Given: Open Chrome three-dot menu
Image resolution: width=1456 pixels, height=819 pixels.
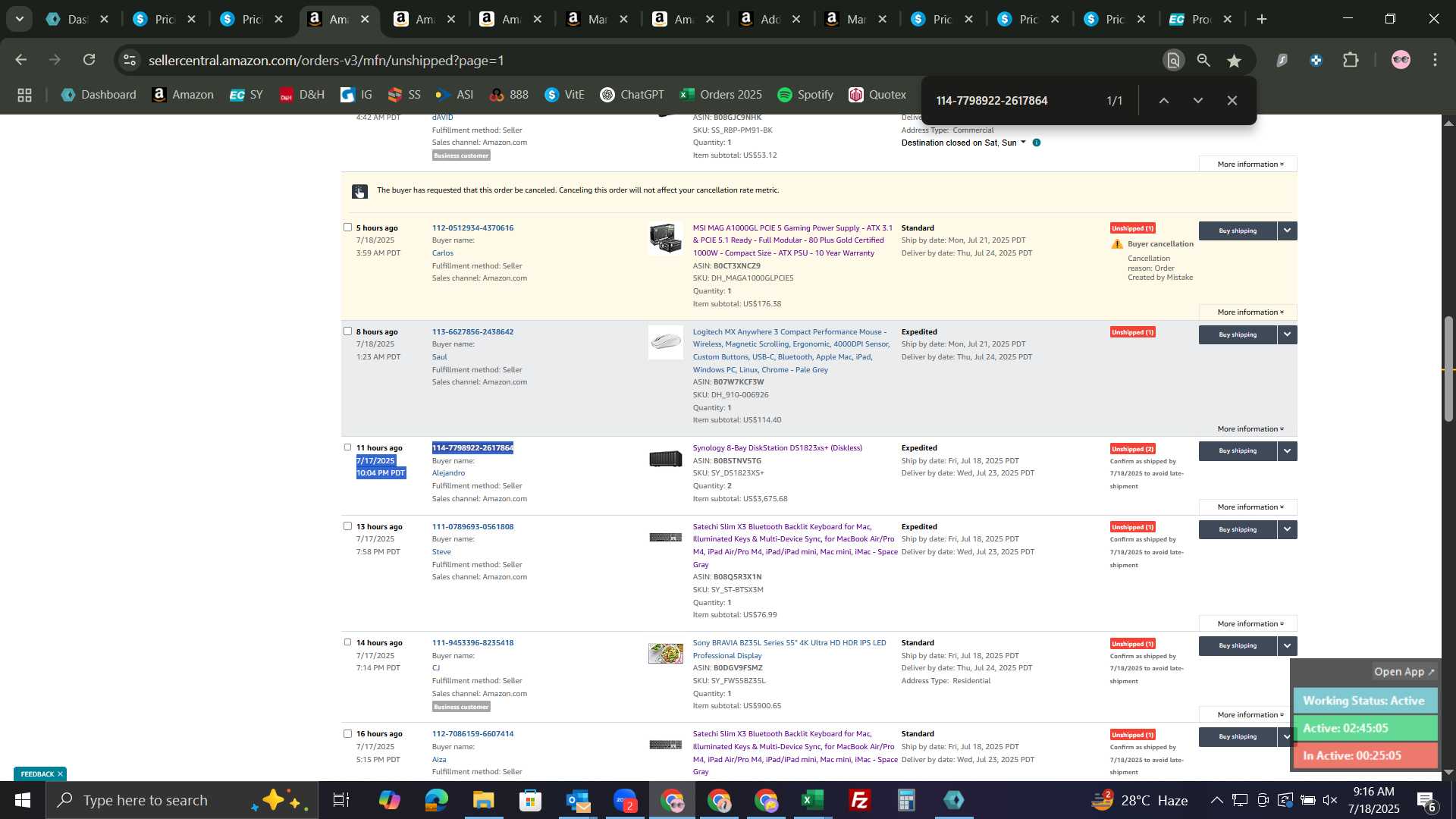Looking at the screenshot, I should pos(1435,61).
